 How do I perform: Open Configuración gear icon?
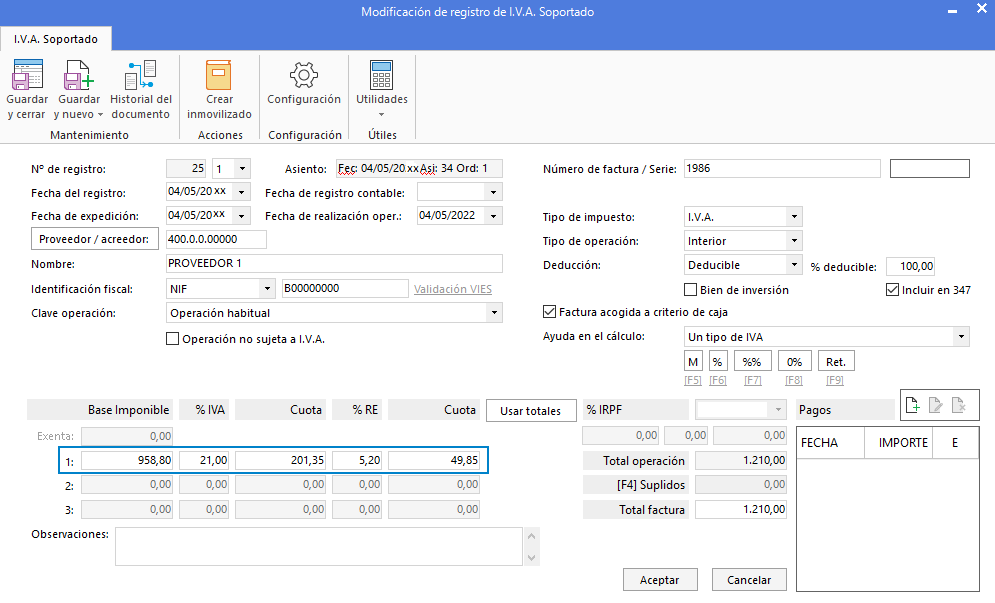(x=304, y=75)
